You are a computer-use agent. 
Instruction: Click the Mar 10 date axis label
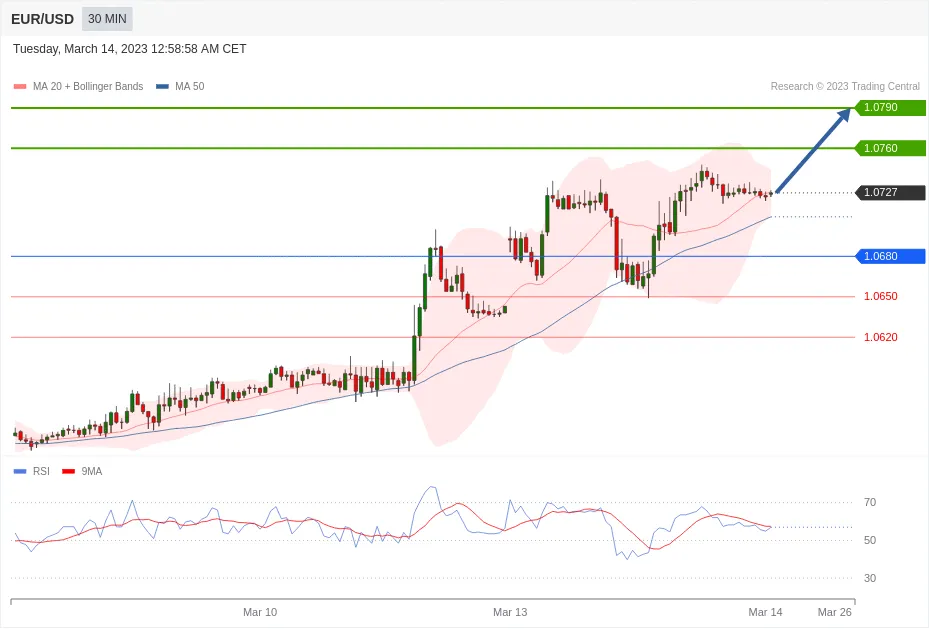pos(260,612)
